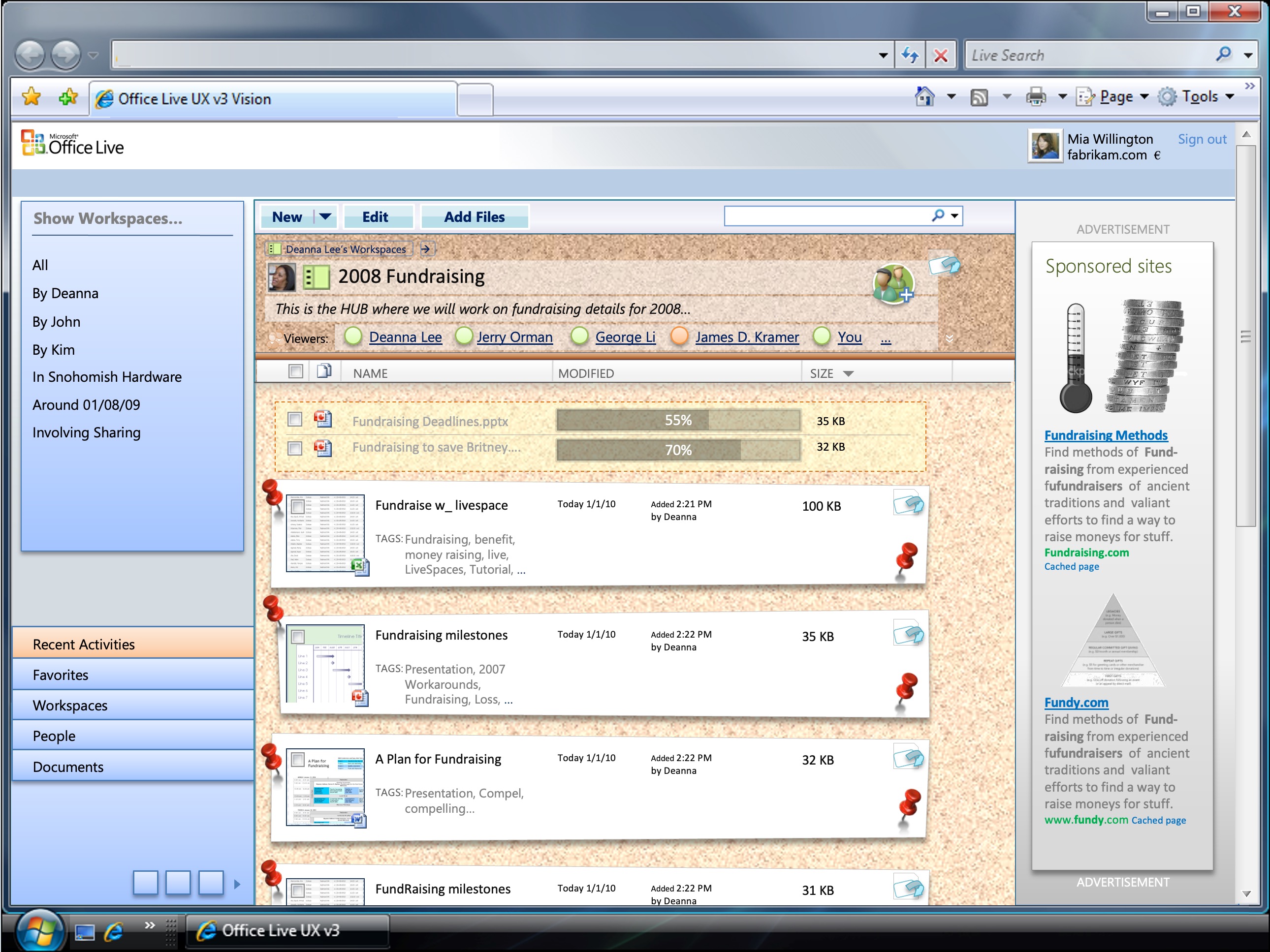Open the Print options dropdown arrow
Image resolution: width=1270 pixels, height=952 pixels.
pyautogui.click(x=1062, y=97)
